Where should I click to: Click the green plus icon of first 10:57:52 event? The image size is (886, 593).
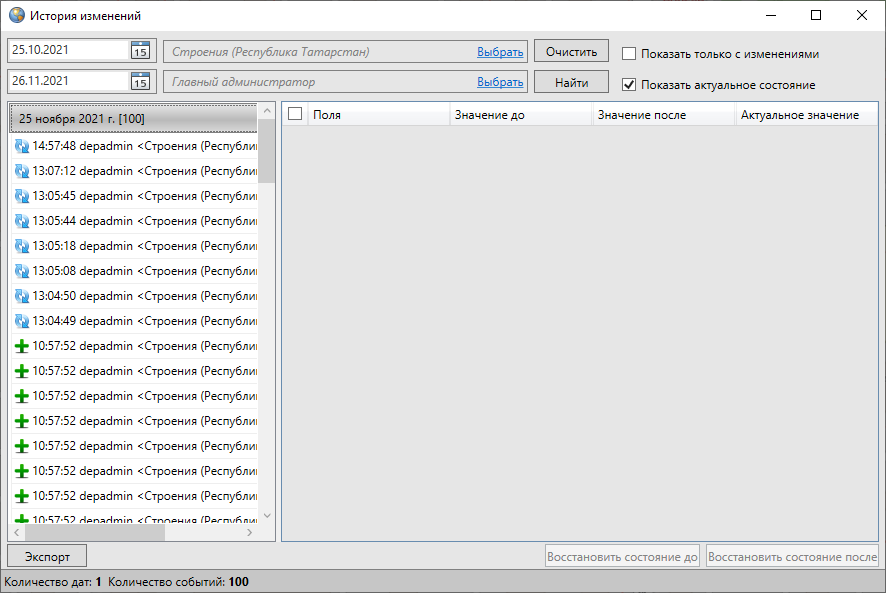(x=22, y=346)
